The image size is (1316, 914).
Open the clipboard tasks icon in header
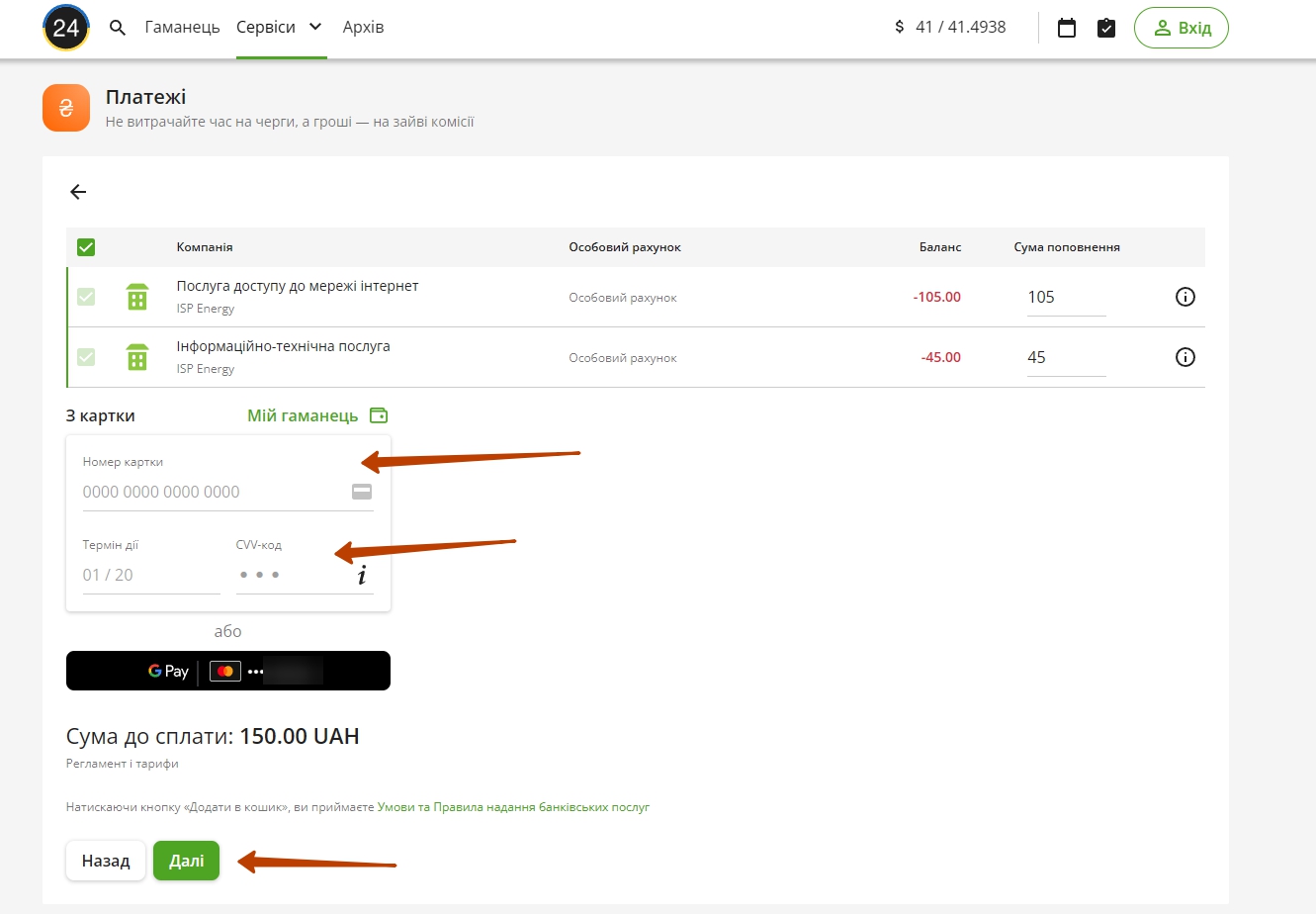[1106, 28]
